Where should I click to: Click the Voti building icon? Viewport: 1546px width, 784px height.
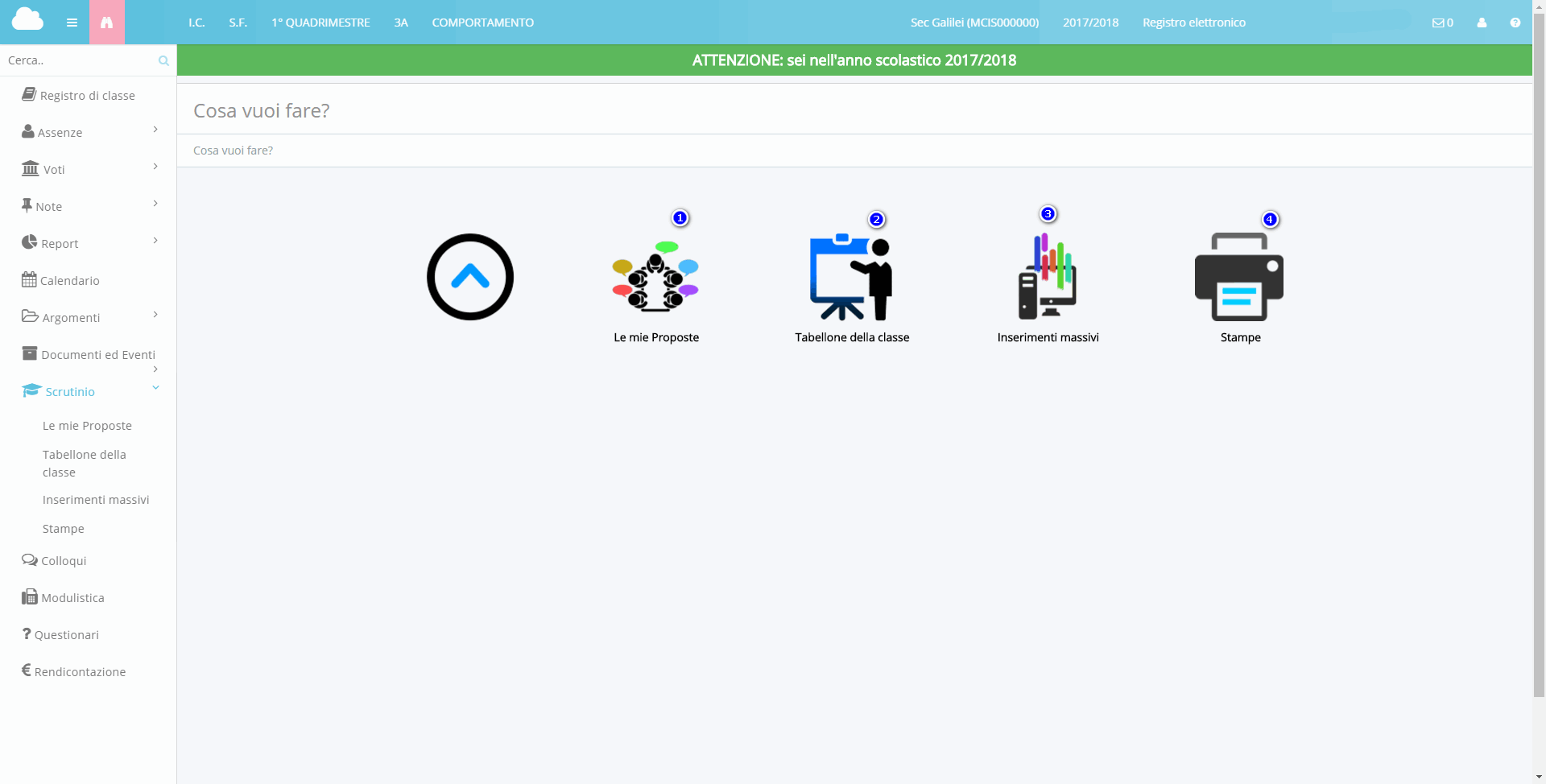31,168
